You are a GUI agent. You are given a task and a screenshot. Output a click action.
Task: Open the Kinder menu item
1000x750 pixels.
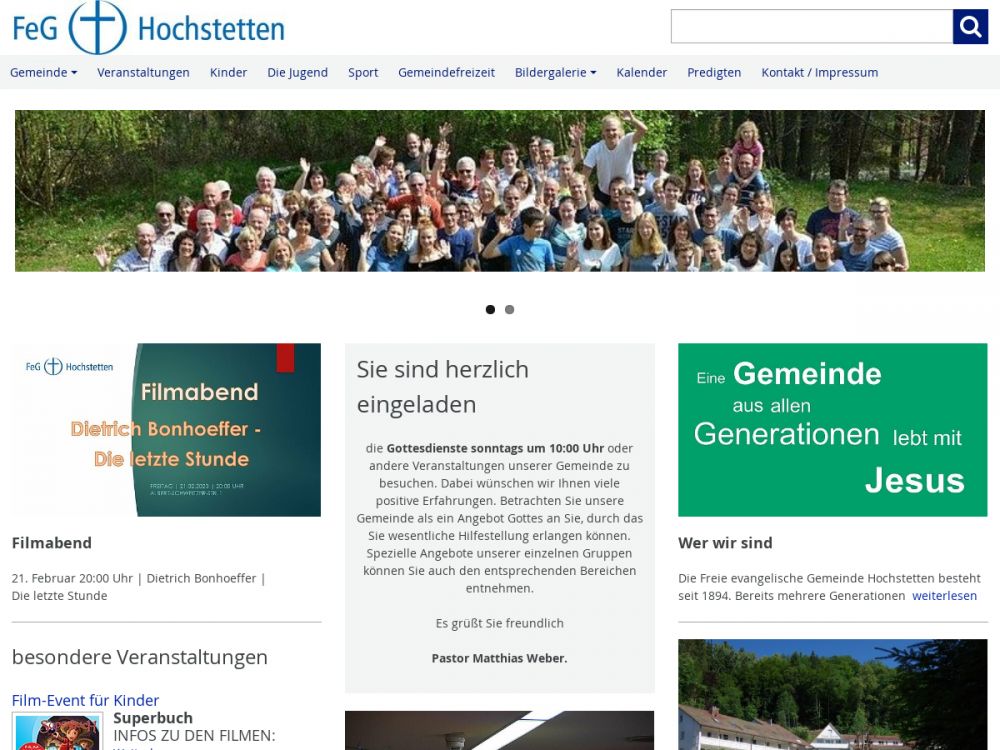click(x=228, y=72)
